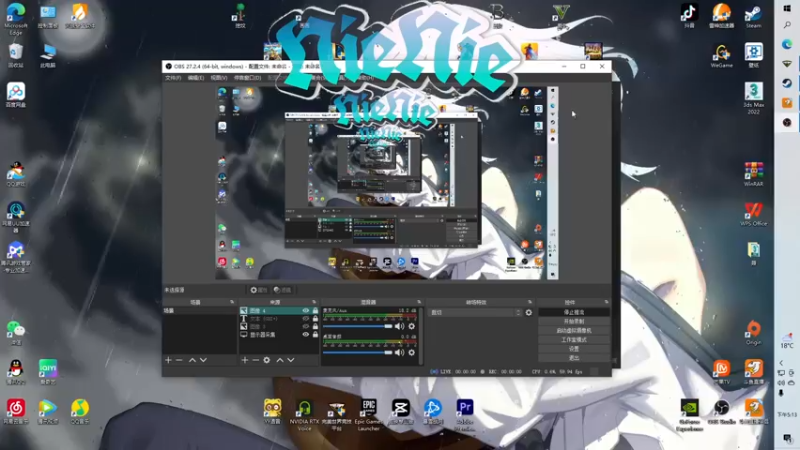Open the TikTok (抖音) desktop icon
This screenshot has height=450, width=800.
pos(689,16)
